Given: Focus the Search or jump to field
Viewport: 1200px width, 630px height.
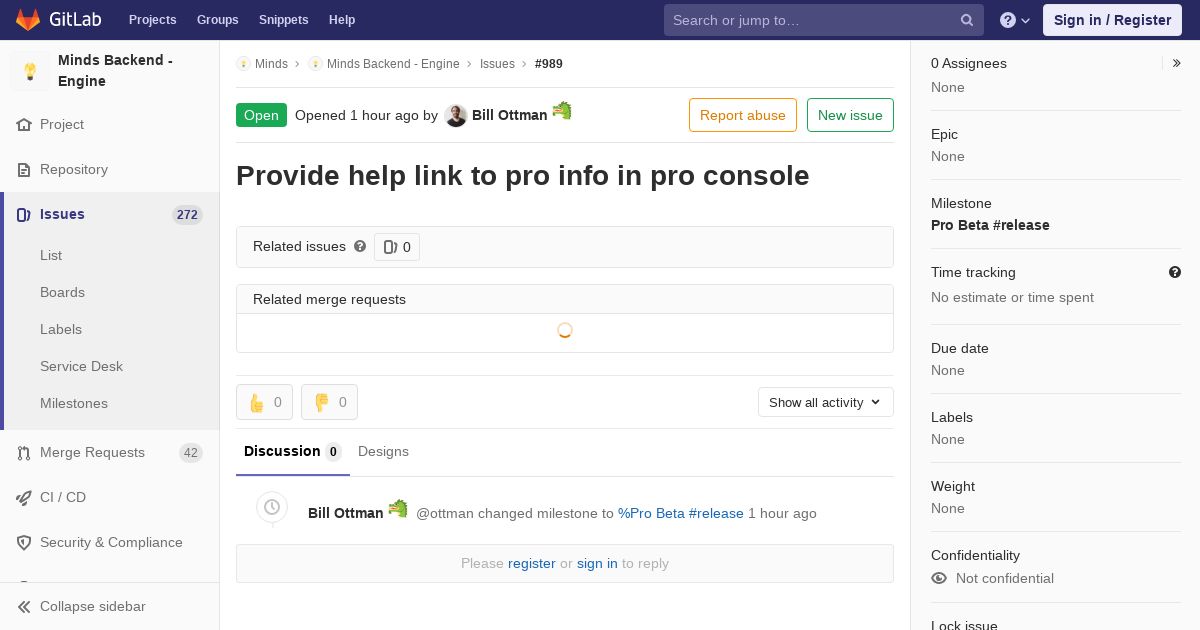Looking at the screenshot, I should click(x=824, y=20).
